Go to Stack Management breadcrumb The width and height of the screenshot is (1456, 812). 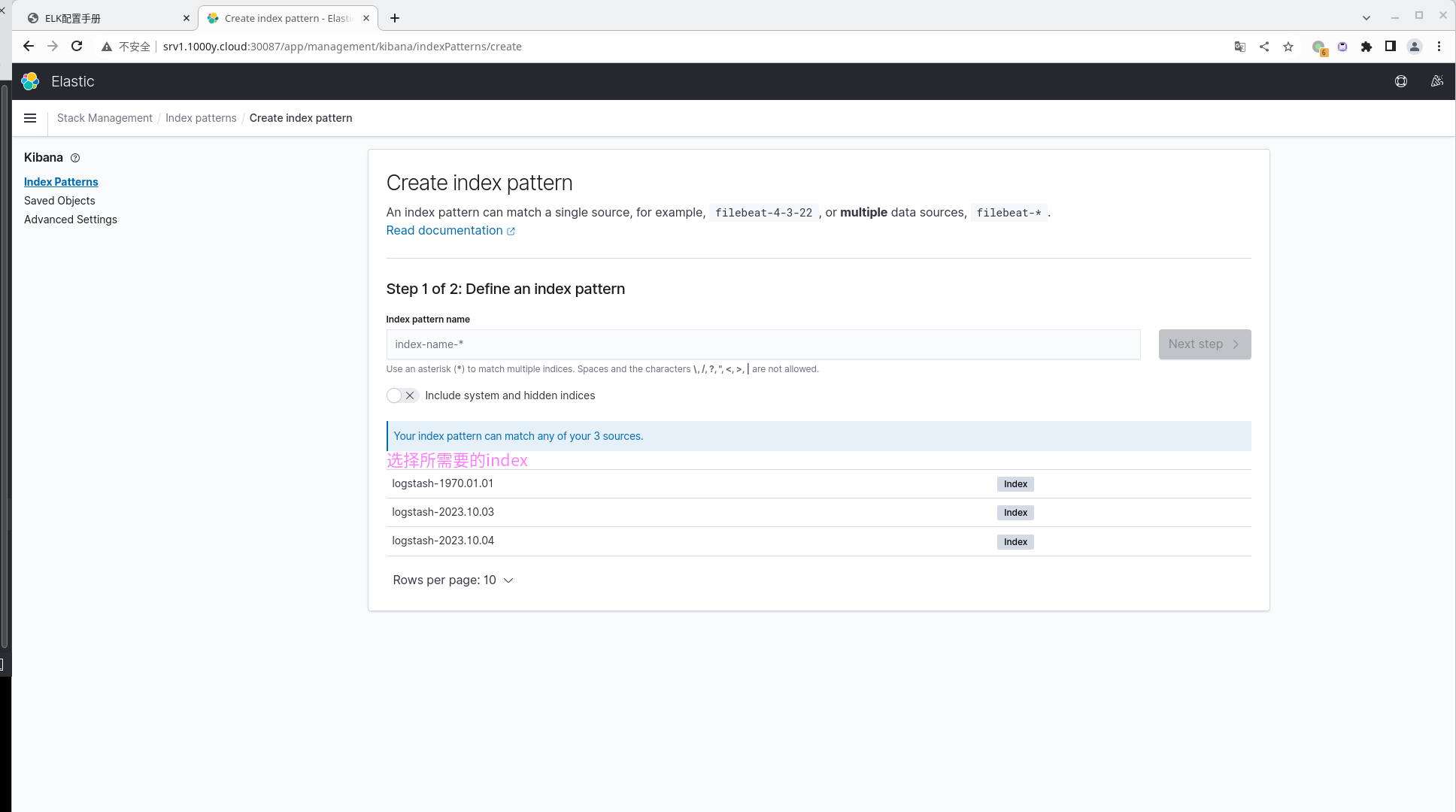[x=105, y=118]
